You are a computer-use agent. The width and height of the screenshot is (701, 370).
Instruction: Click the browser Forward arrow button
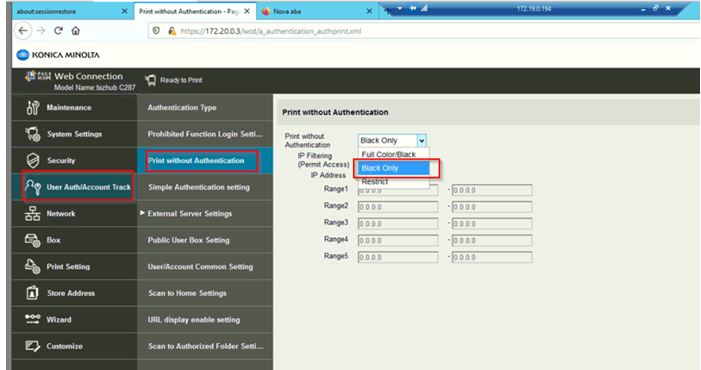(x=41, y=31)
